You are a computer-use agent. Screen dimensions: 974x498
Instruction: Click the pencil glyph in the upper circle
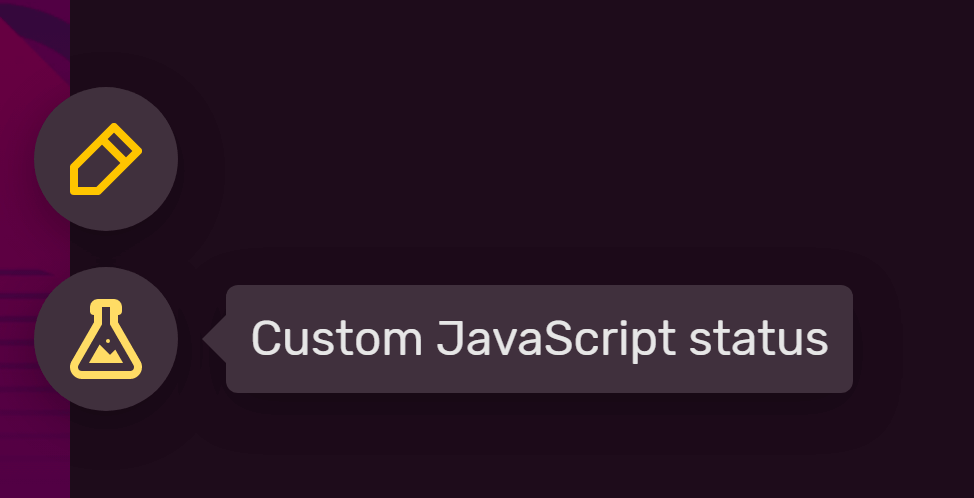[x=106, y=159]
